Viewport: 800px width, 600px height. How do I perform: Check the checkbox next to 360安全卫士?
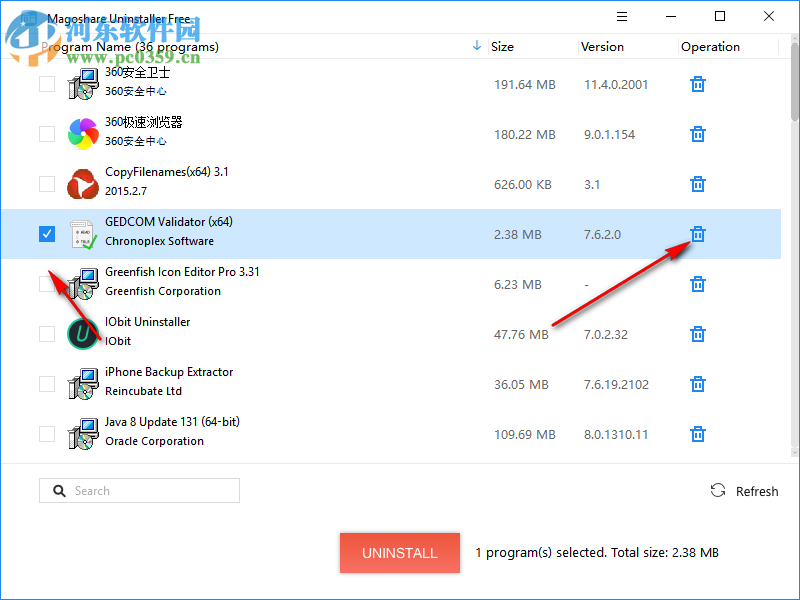coord(46,84)
